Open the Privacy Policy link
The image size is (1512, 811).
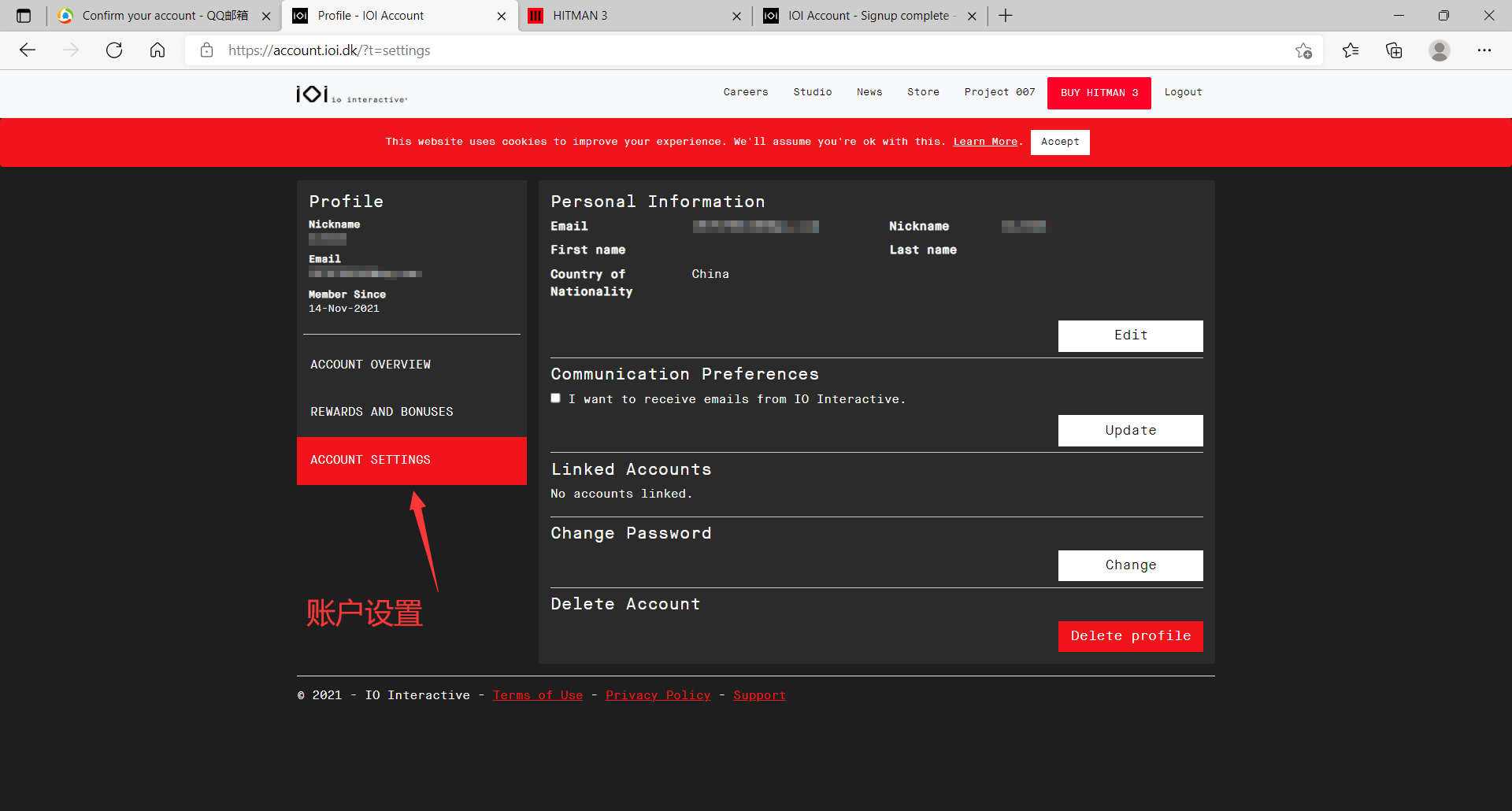coord(658,695)
